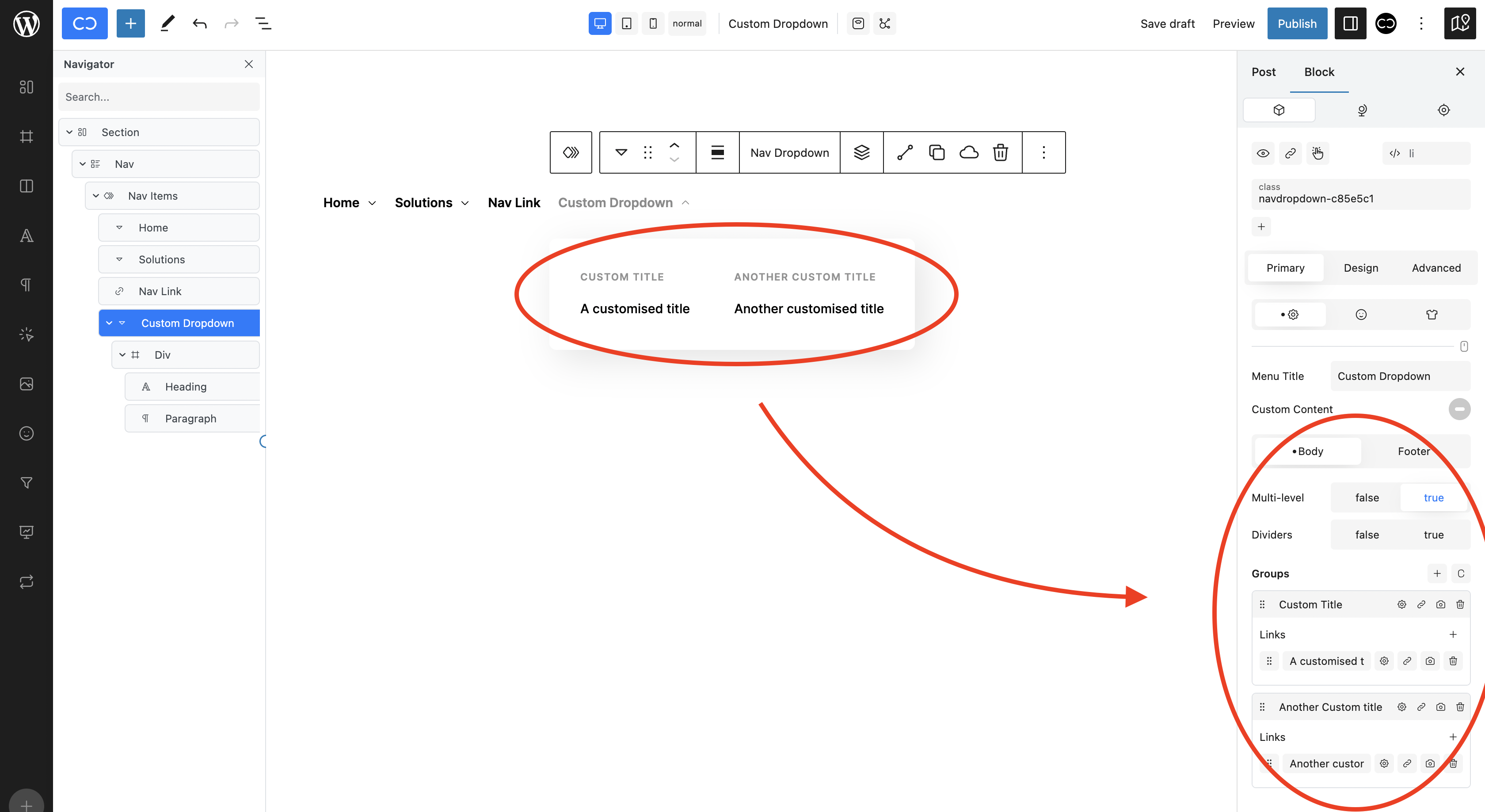Add a new group with plus icon
Image resolution: width=1485 pixels, height=812 pixels.
tap(1436, 573)
